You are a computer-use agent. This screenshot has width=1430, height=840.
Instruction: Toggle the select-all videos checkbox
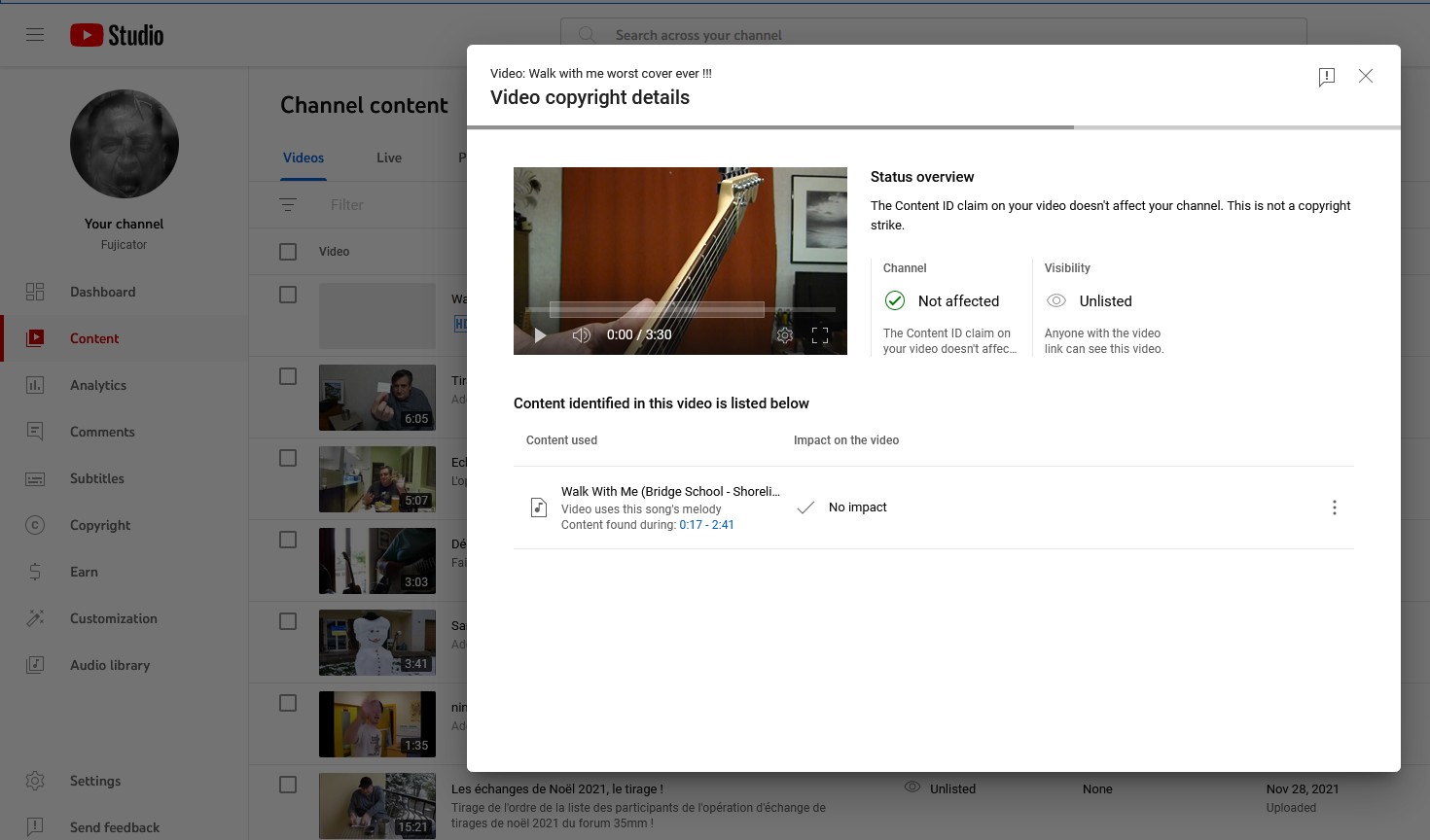point(288,252)
